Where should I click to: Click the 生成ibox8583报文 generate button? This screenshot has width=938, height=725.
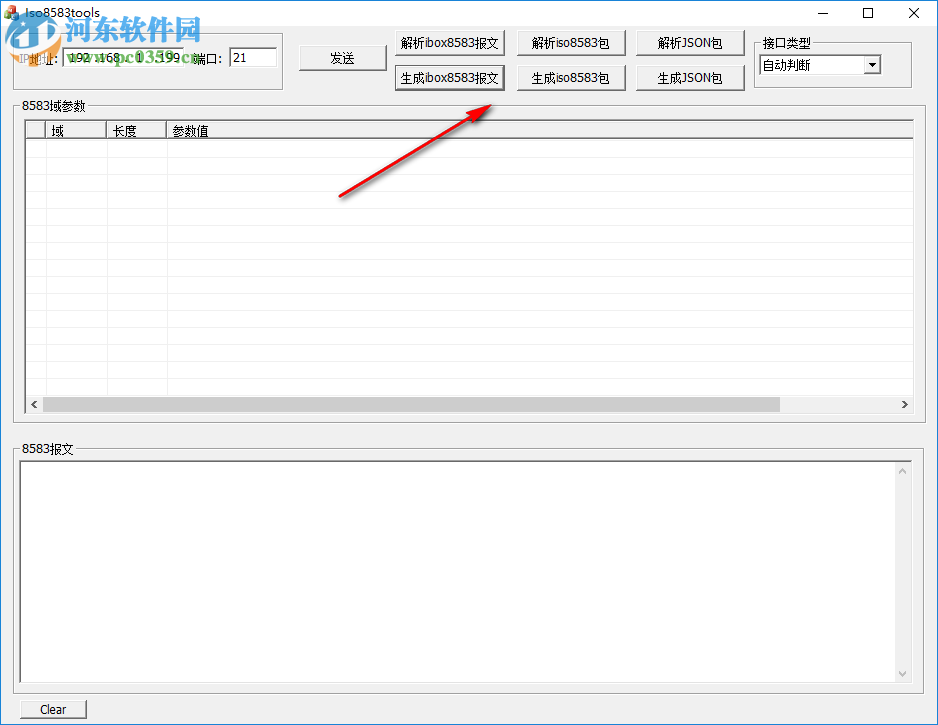449,77
